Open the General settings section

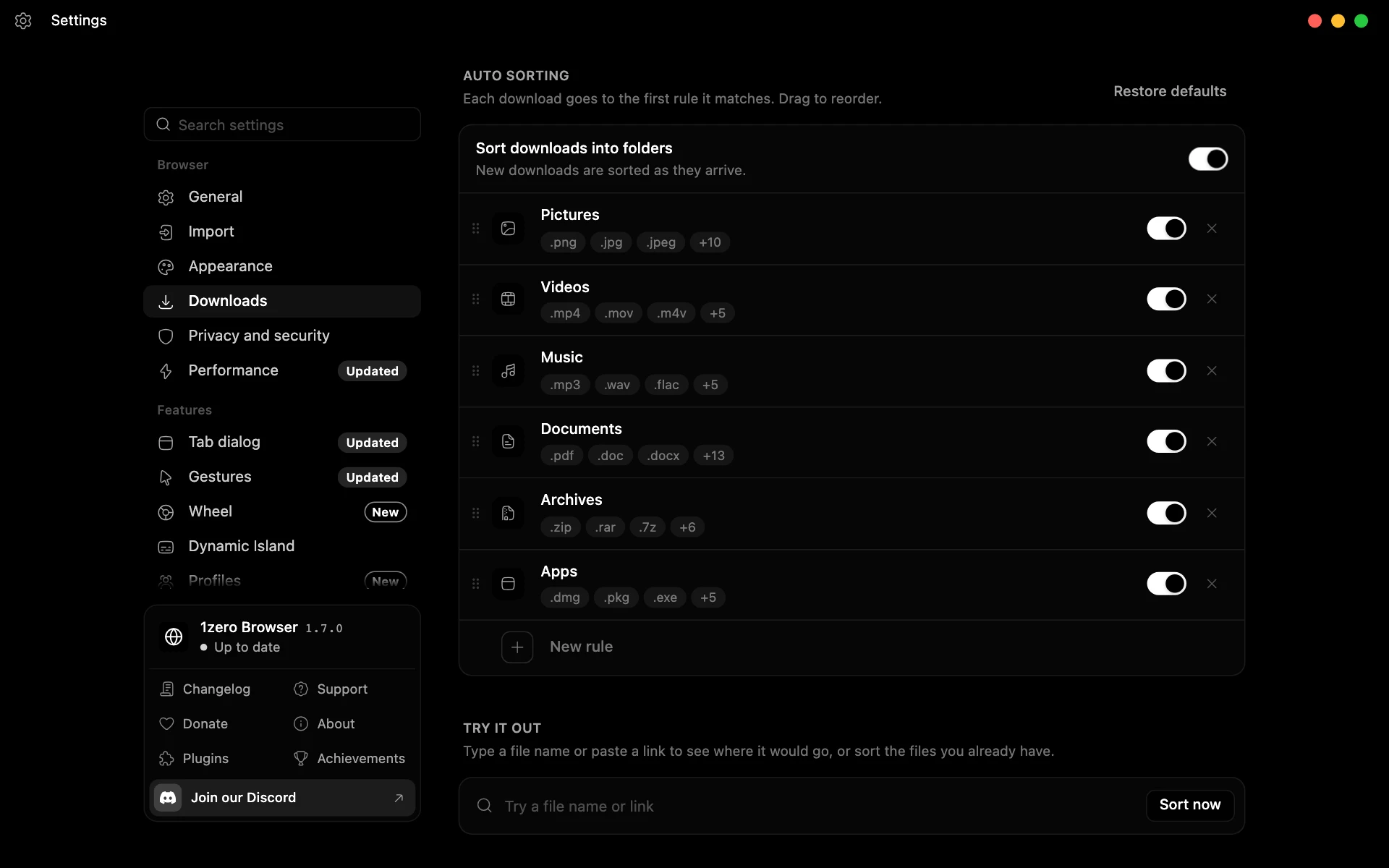[x=282, y=197]
